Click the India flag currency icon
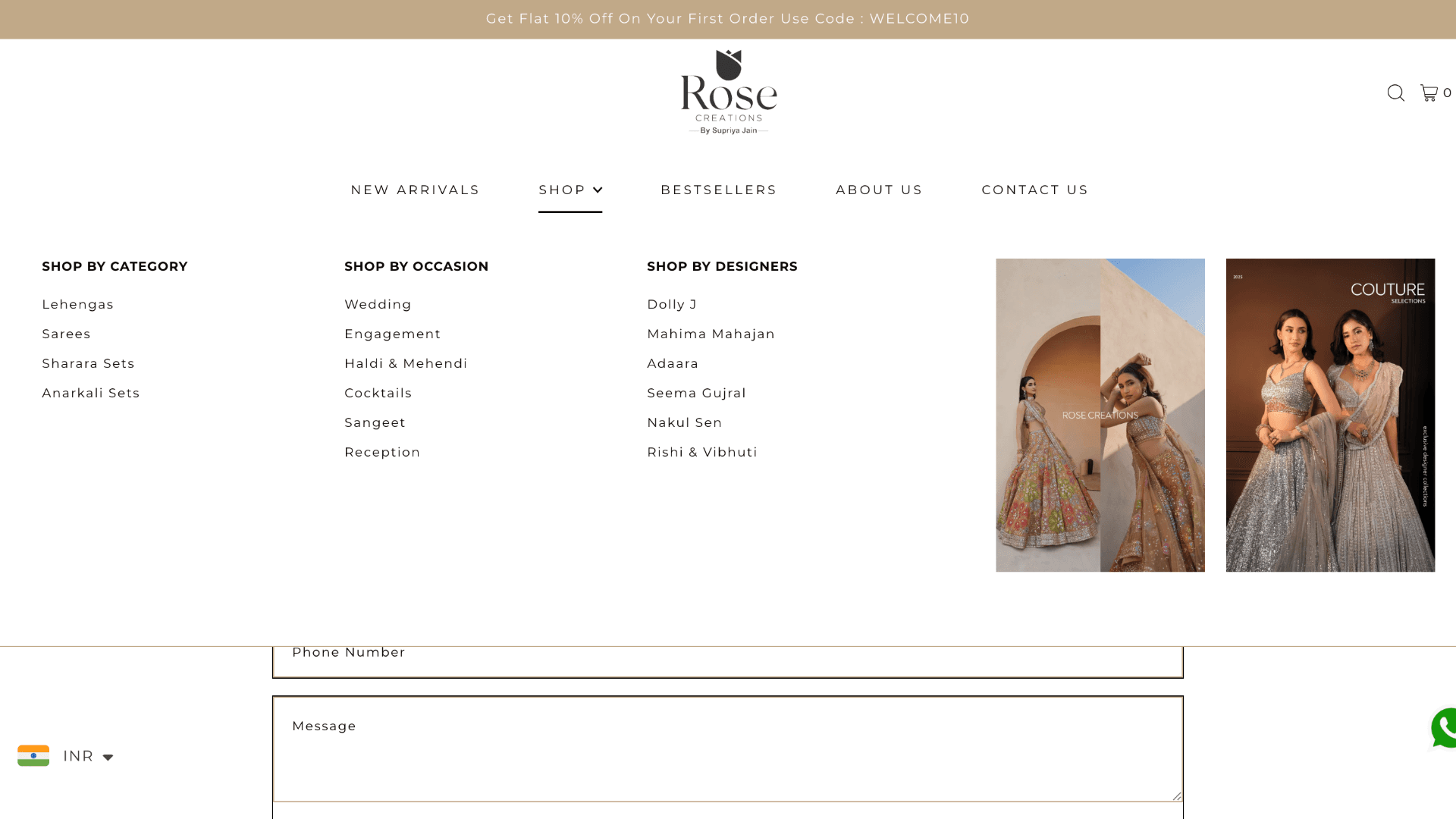The width and height of the screenshot is (1456, 819). click(x=33, y=755)
